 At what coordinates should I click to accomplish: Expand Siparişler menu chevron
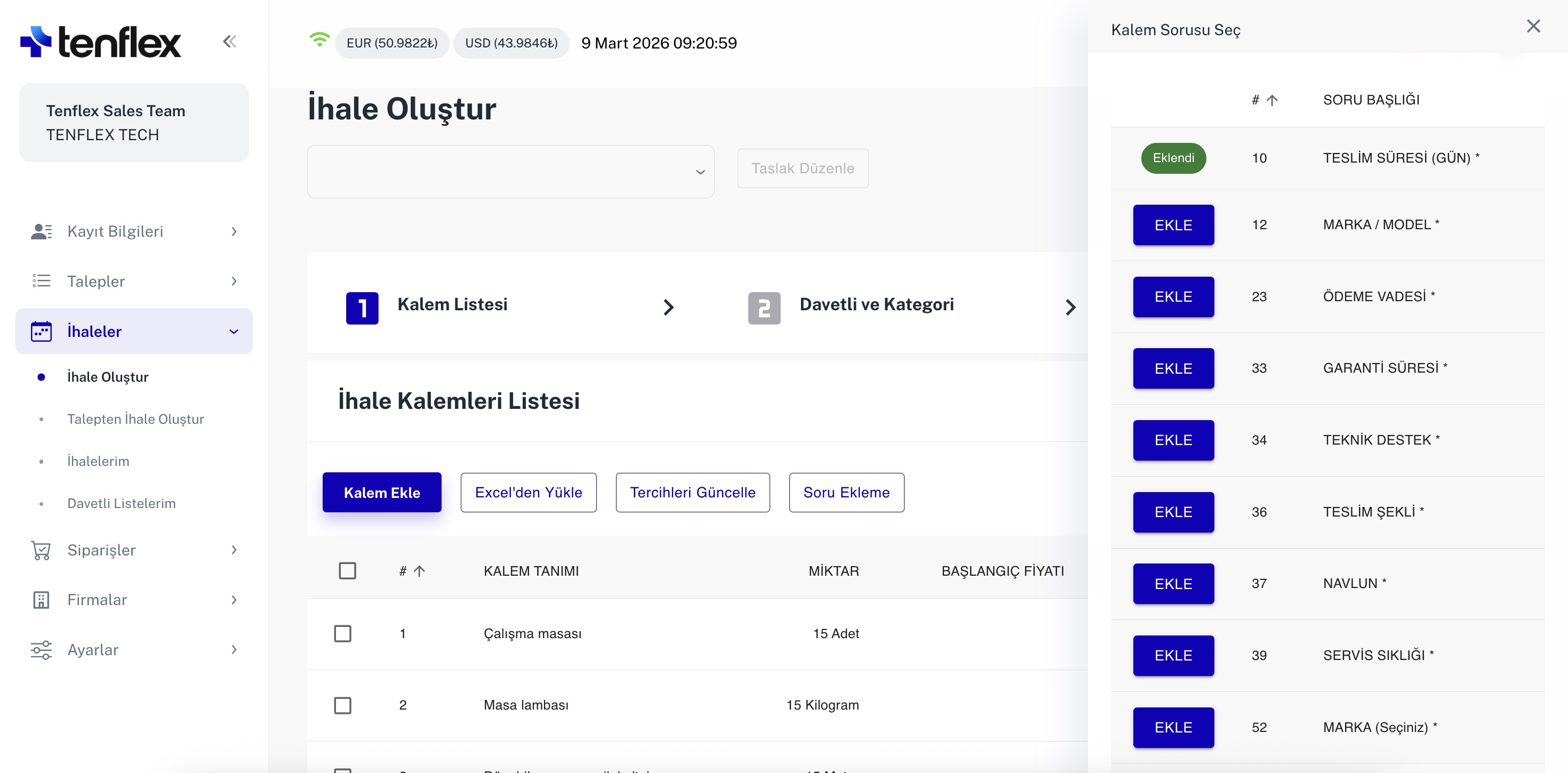tap(234, 550)
